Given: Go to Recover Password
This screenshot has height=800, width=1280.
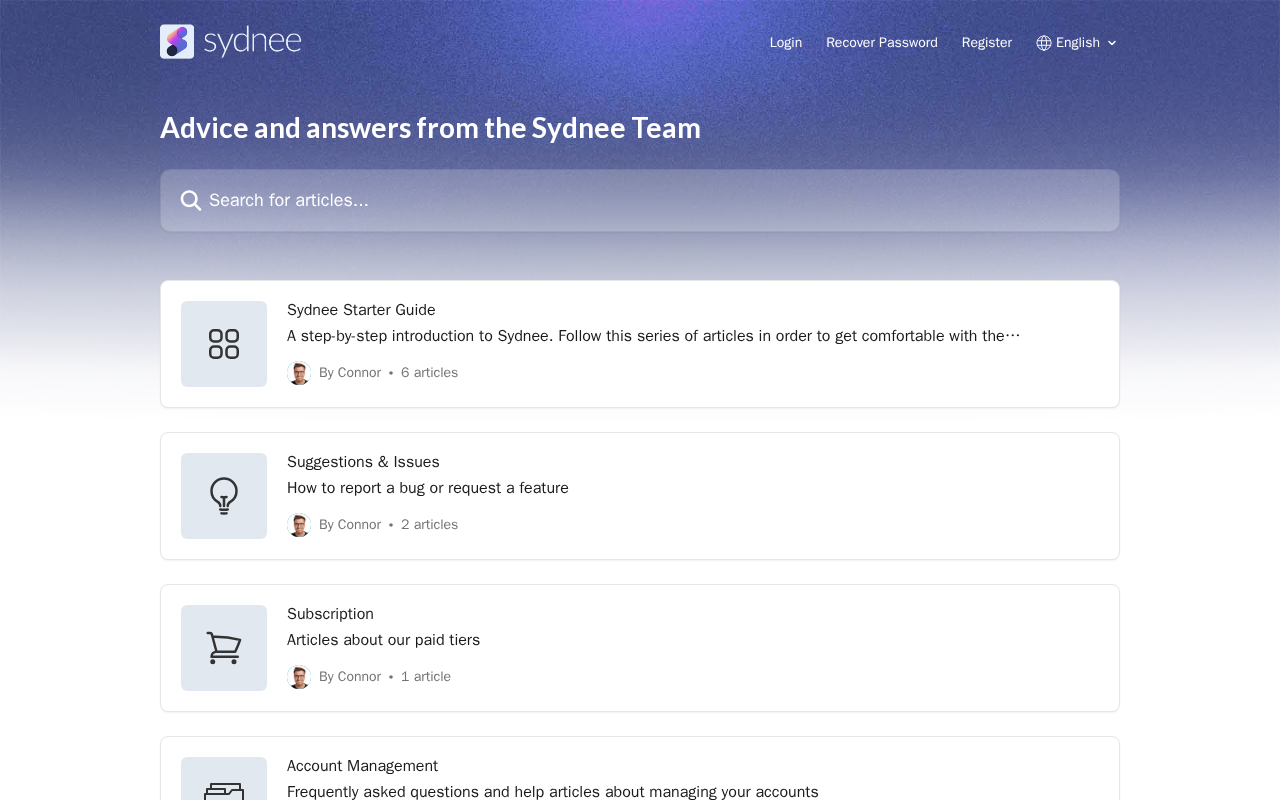Looking at the screenshot, I should coord(881,43).
